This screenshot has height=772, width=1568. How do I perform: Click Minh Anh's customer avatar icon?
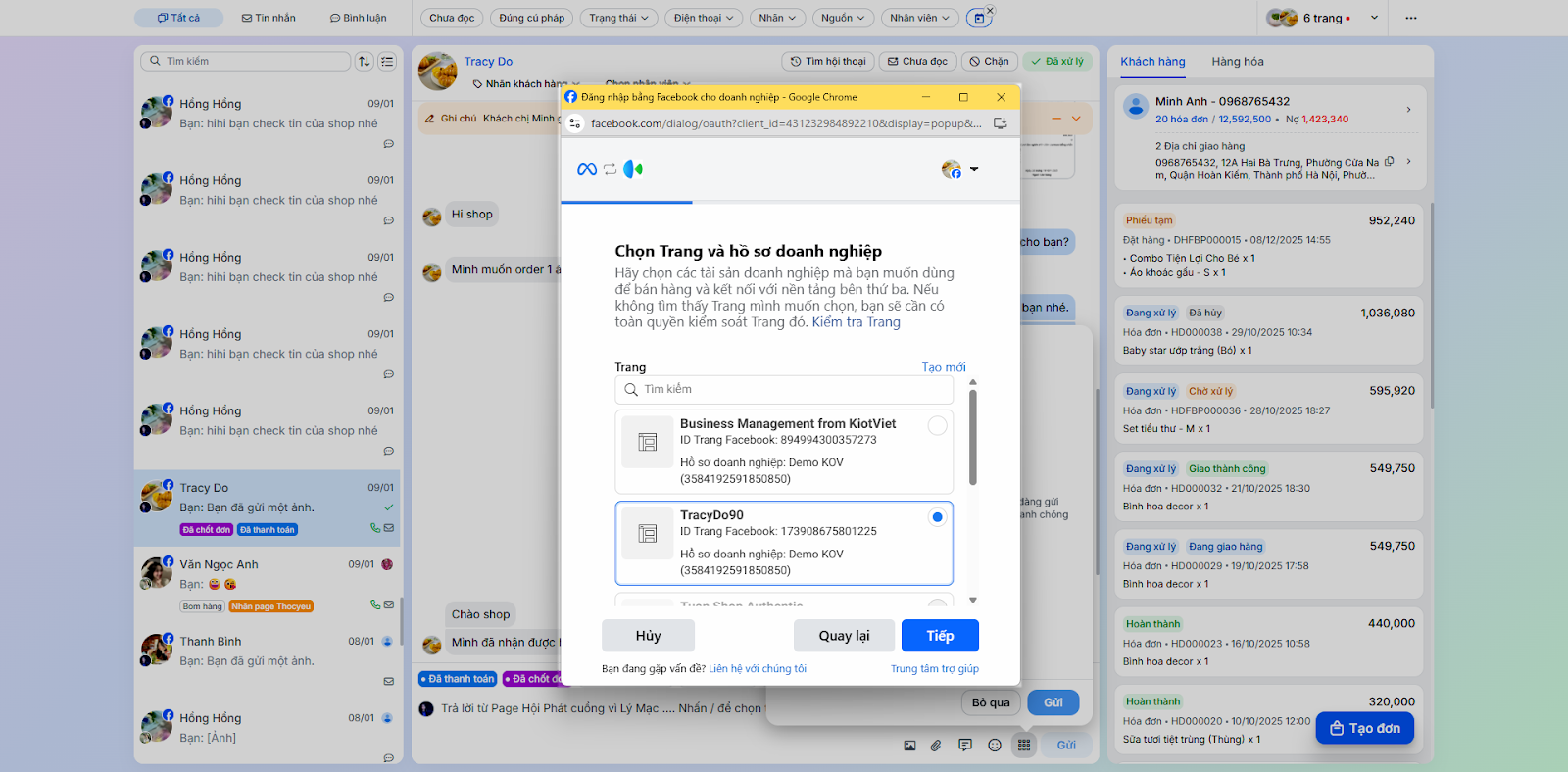1136,106
